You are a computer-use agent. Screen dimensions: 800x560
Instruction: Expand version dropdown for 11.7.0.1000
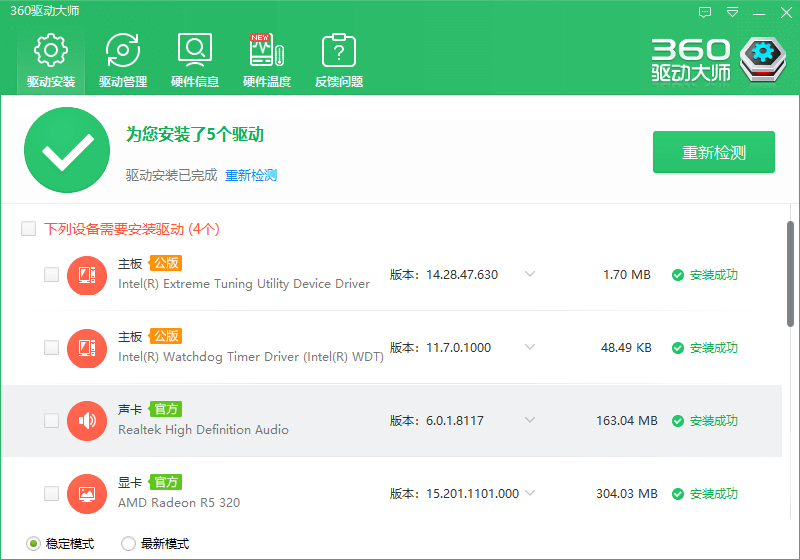click(530, 347)
